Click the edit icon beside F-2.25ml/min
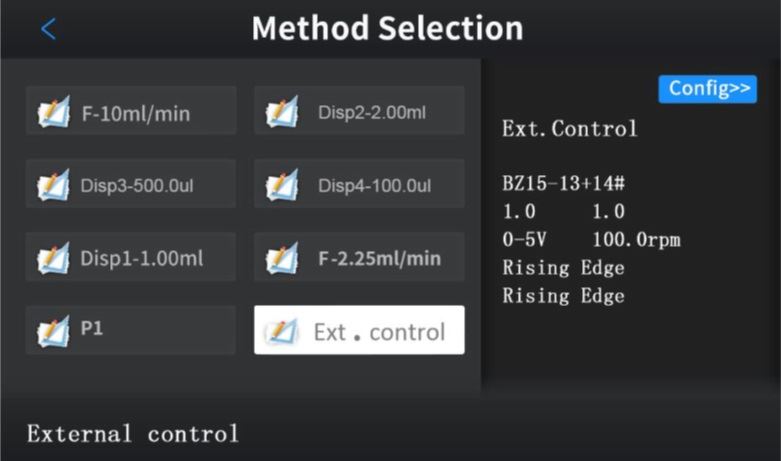781x461 pixels. pos(282,258)
